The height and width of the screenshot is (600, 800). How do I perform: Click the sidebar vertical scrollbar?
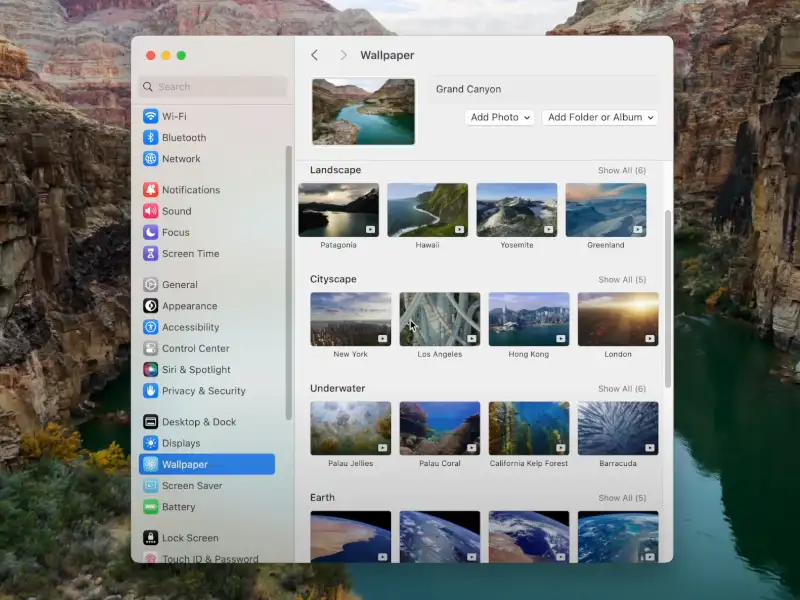pos(289,283)
